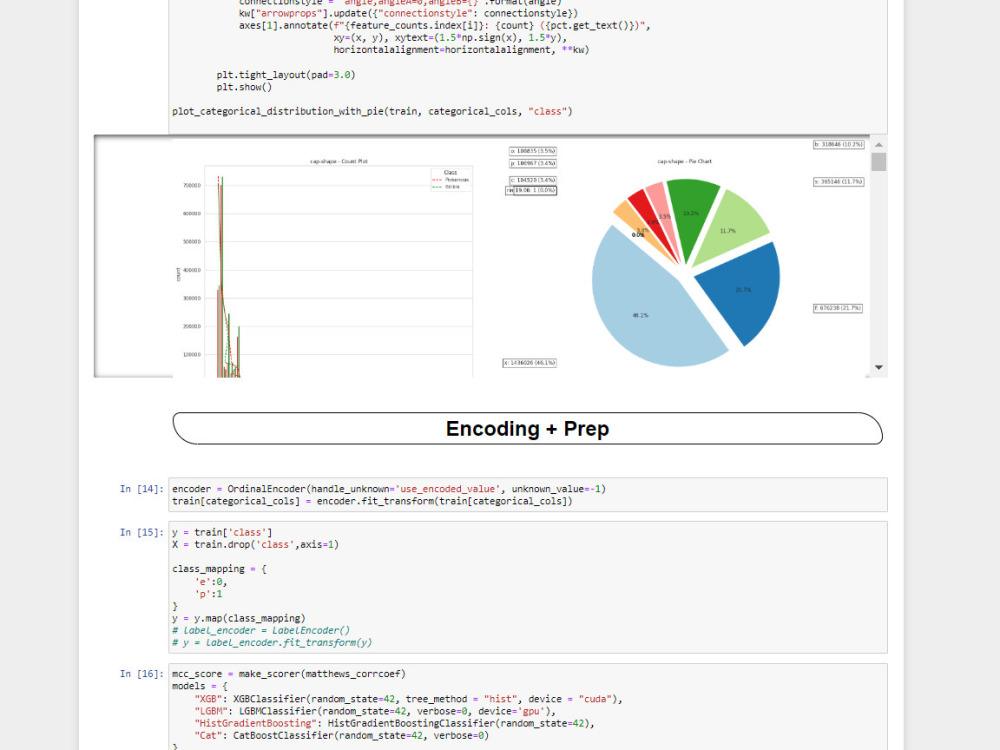Focus the OrdinalEncoder code cell
Screen dimensions: 1000x750
pyautogui.click(x=527, y=495)
